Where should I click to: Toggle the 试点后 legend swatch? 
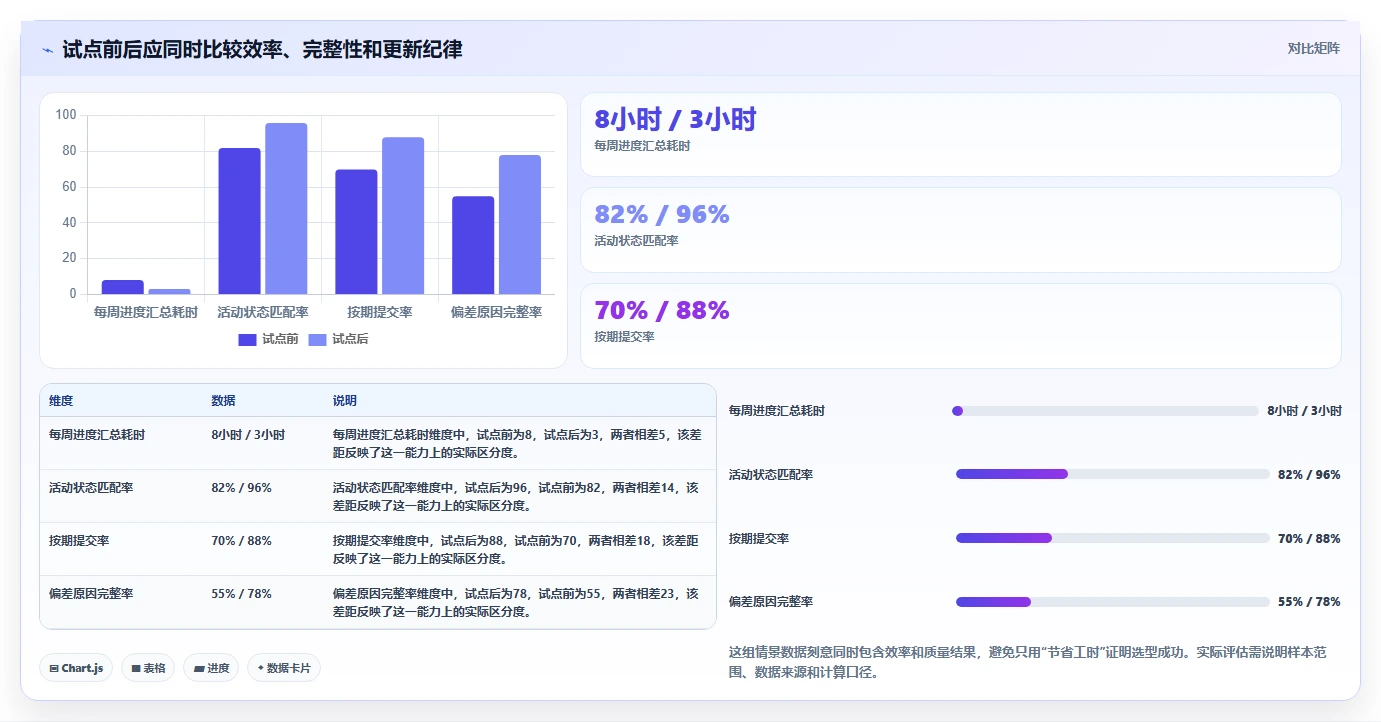click(x=318, y=340)
